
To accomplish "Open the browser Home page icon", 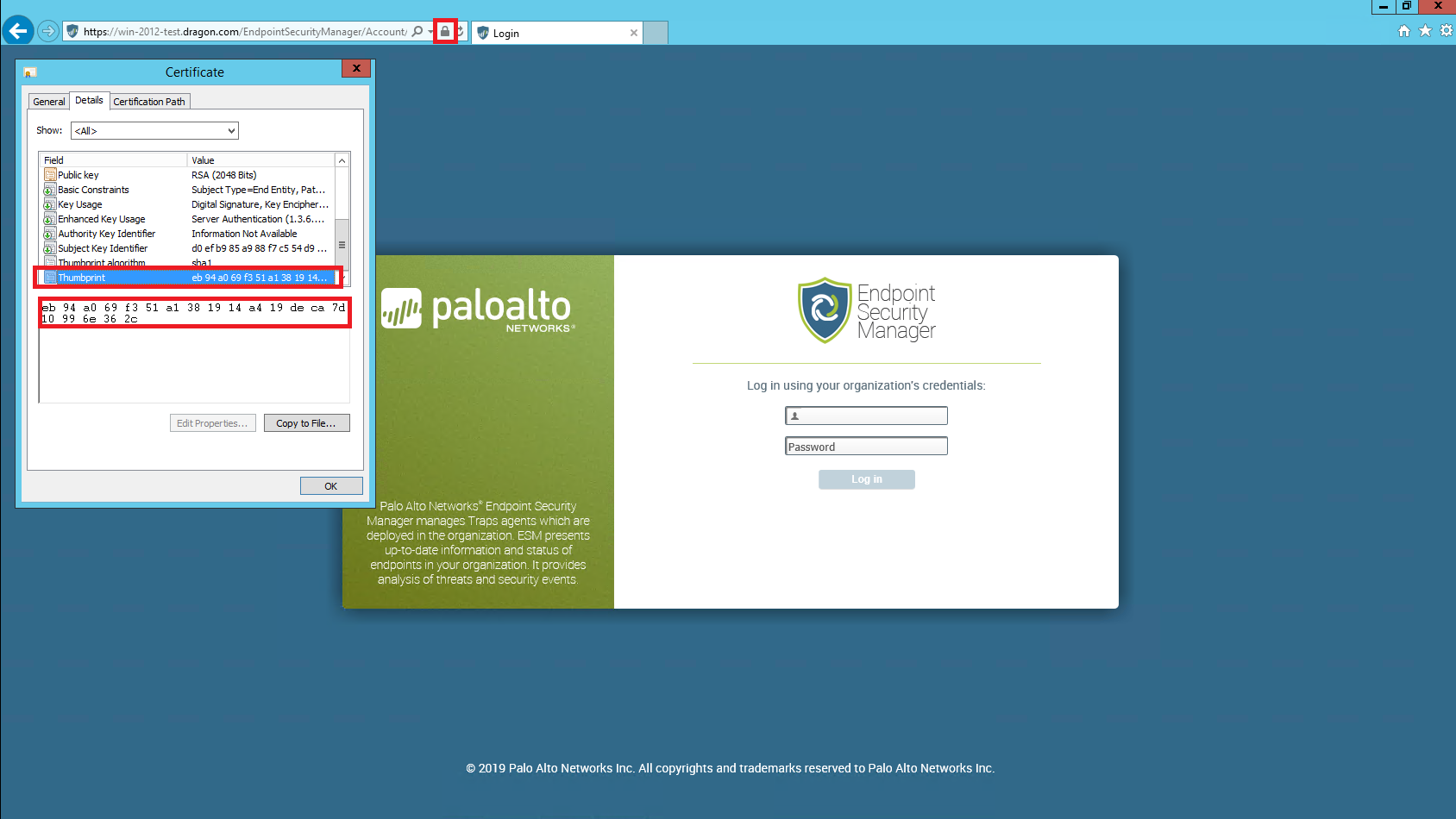I will 1404,31.
